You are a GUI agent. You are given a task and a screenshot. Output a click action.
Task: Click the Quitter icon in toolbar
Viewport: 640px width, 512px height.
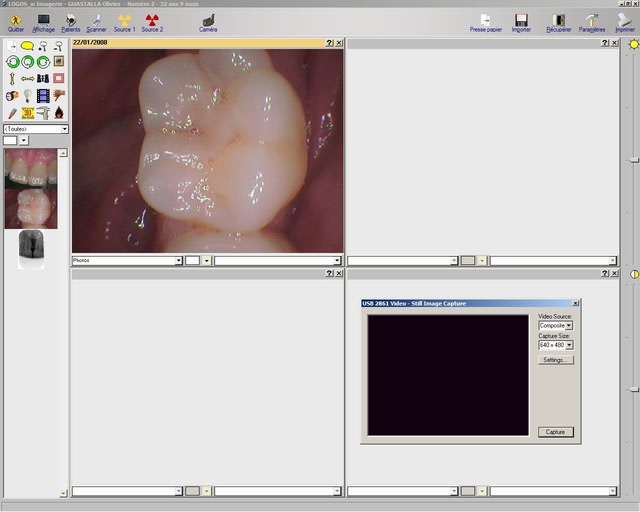tap(15, 20)
